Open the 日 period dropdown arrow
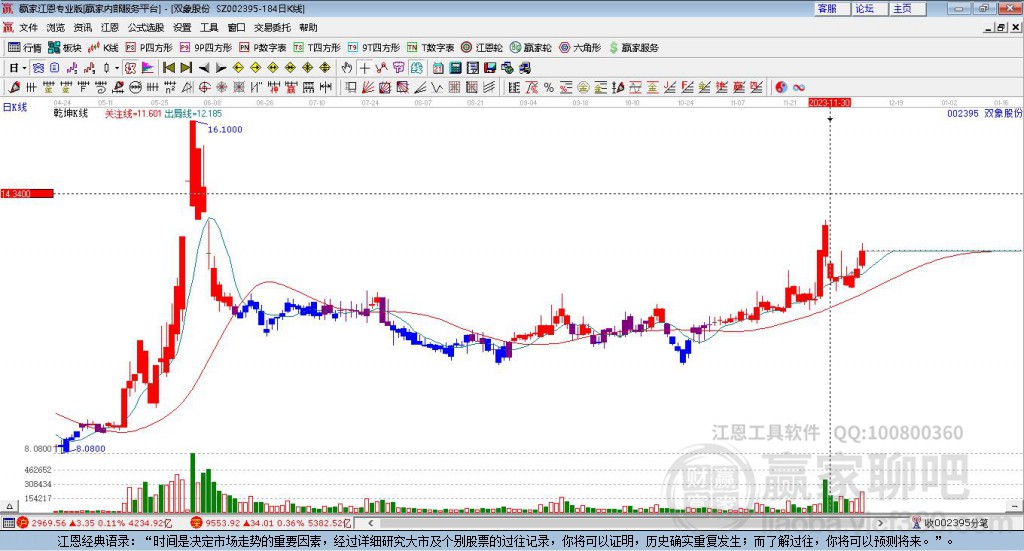 point(24,68)
